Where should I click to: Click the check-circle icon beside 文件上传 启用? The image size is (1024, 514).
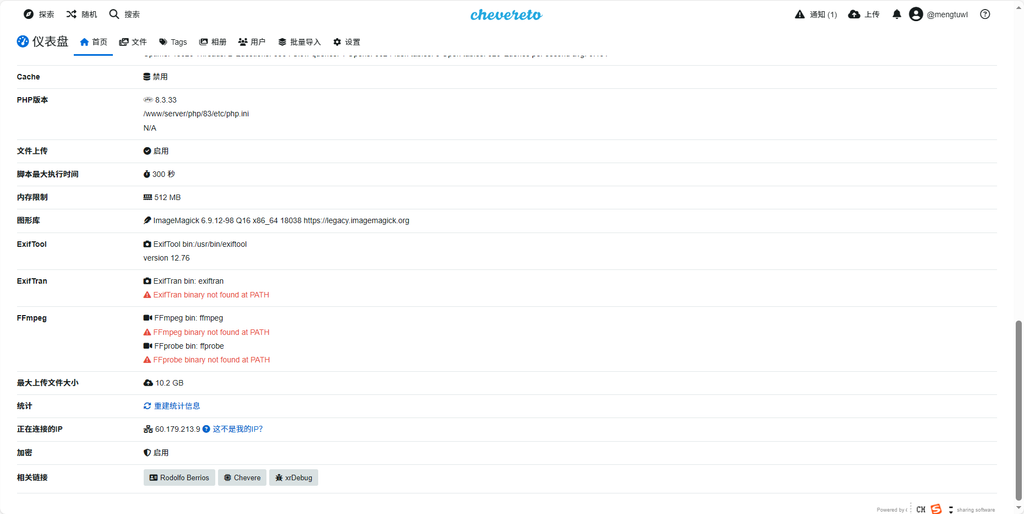tap(147, 151)
